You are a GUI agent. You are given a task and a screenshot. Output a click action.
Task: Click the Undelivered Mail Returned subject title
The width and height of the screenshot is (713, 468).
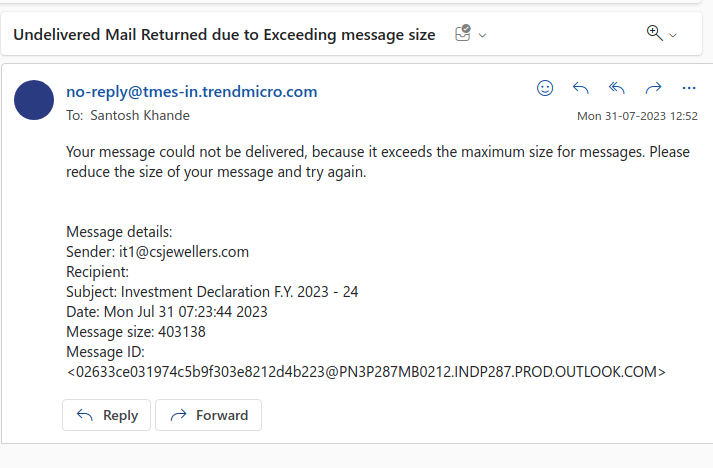click(x=224, y=35)
